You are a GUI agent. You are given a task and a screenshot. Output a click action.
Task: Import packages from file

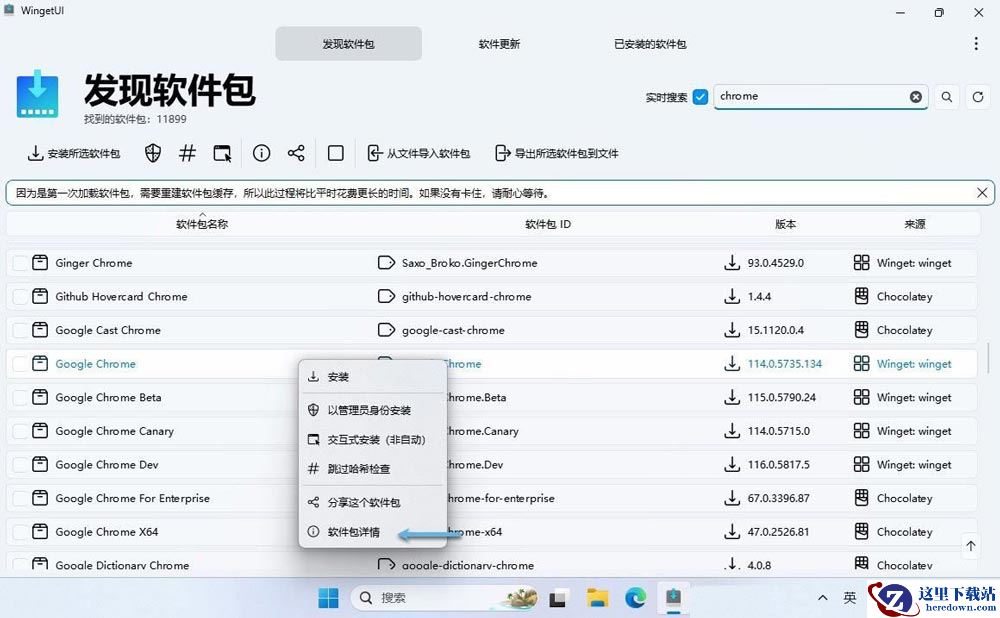pyautogui.click(x=418, y=153)
